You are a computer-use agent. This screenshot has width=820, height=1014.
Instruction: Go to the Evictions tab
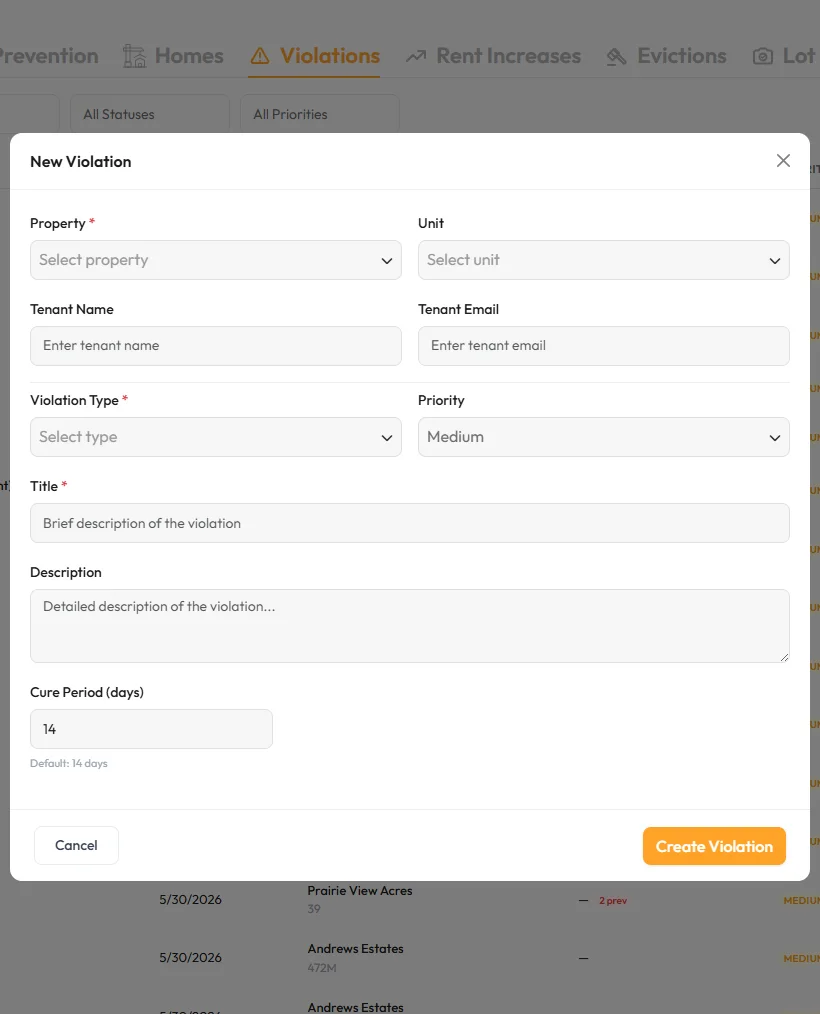point(666,56)
